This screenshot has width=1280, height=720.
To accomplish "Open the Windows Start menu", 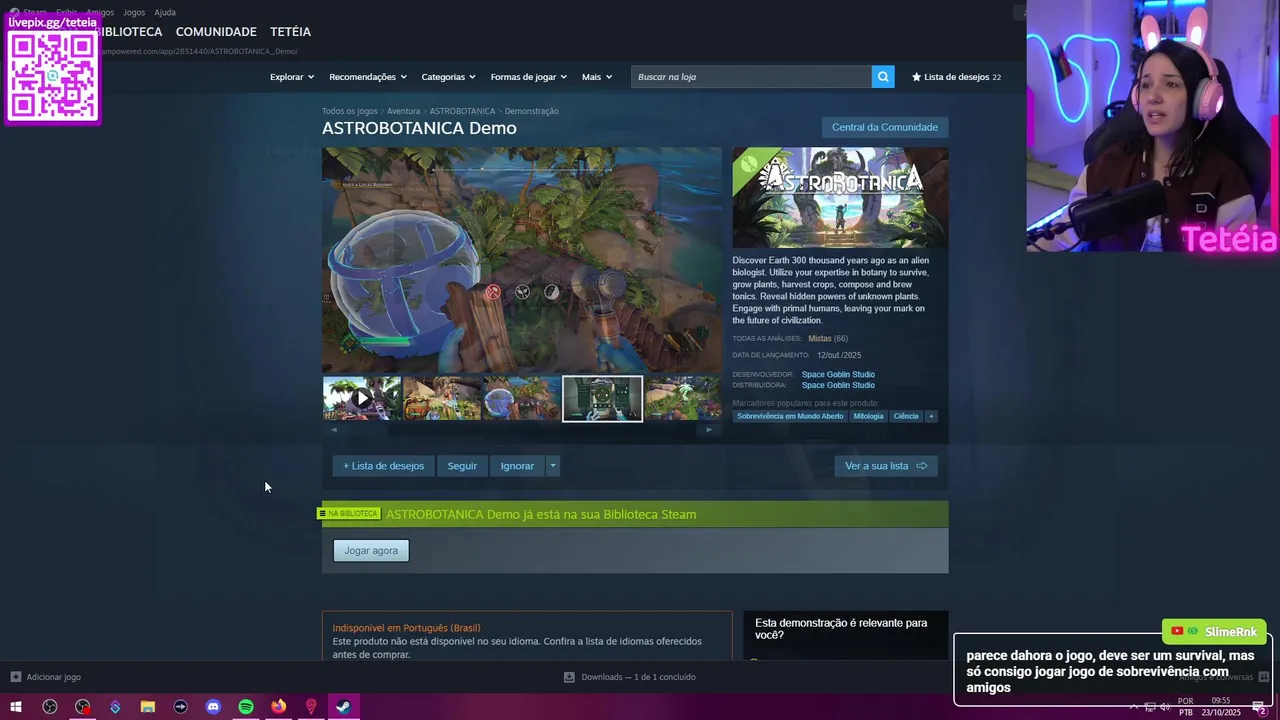I will coord(16,707).
